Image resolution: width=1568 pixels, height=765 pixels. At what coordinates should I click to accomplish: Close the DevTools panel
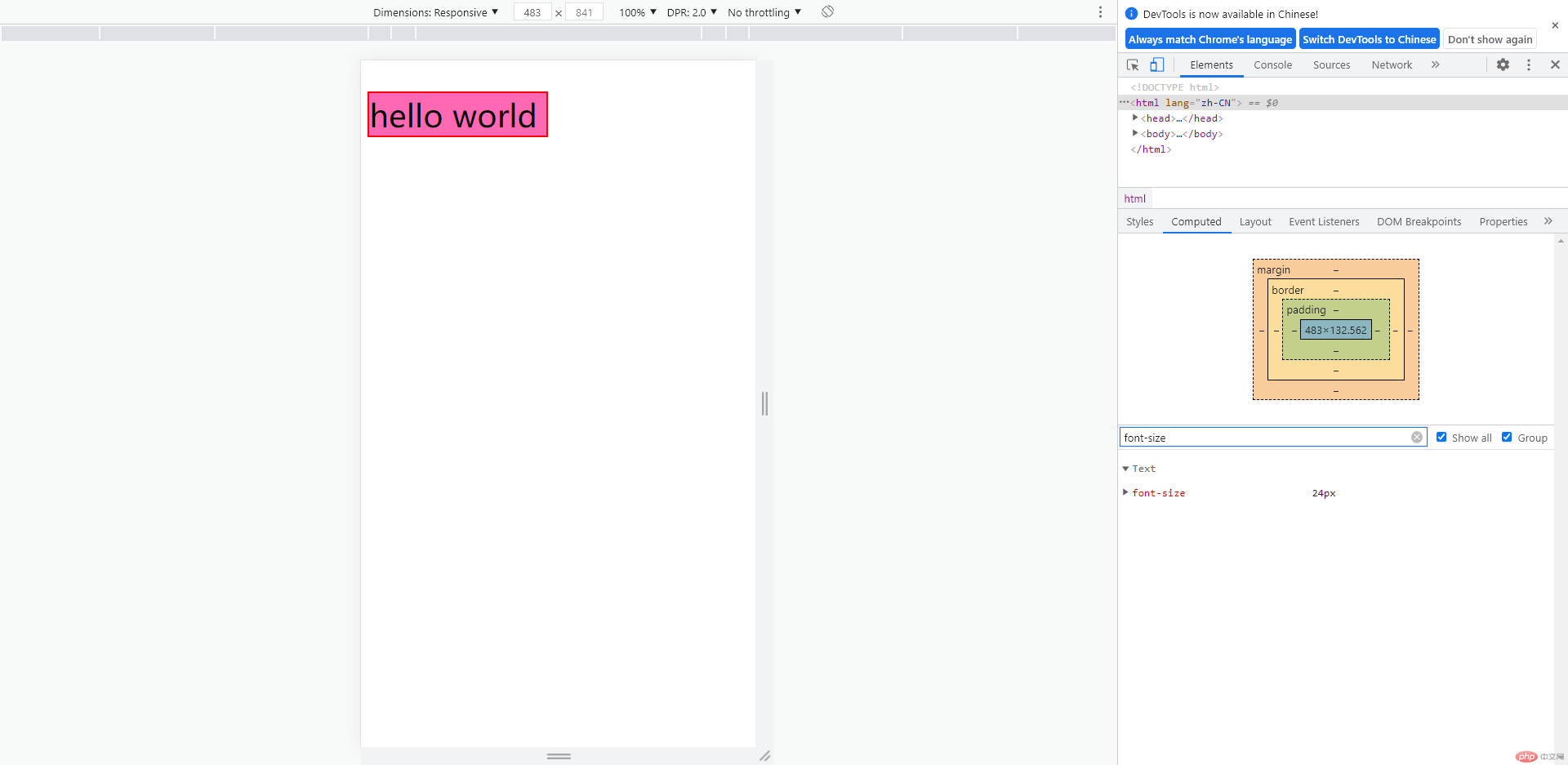(x=1555, y=64)
